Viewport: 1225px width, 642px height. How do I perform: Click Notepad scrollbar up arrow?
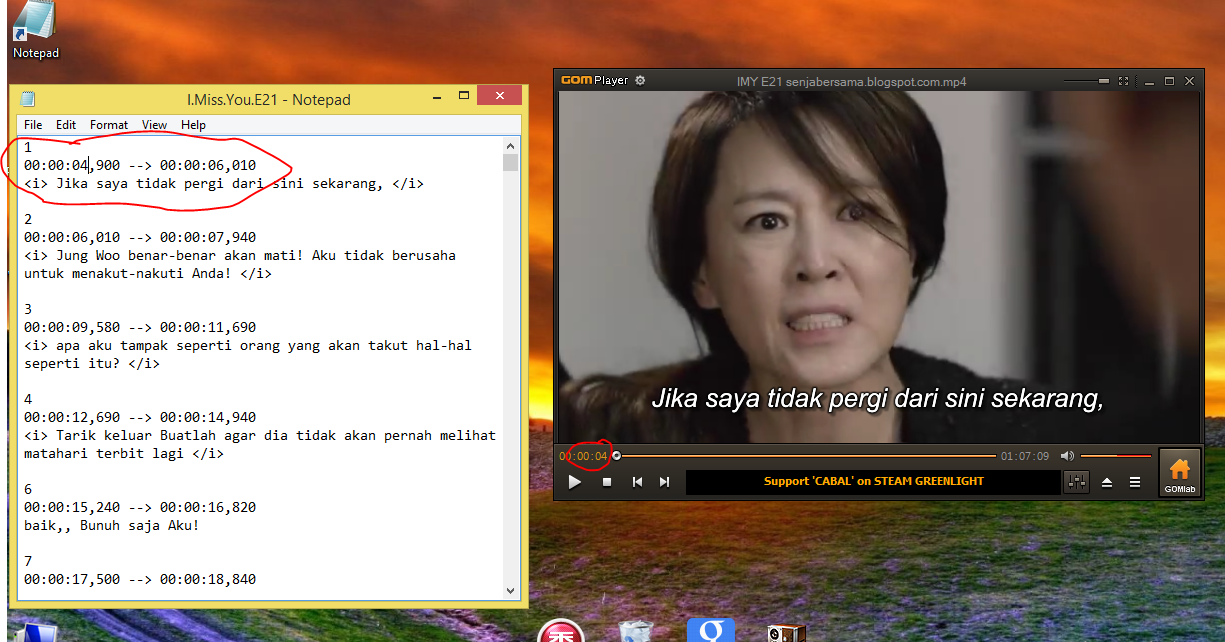511,145
